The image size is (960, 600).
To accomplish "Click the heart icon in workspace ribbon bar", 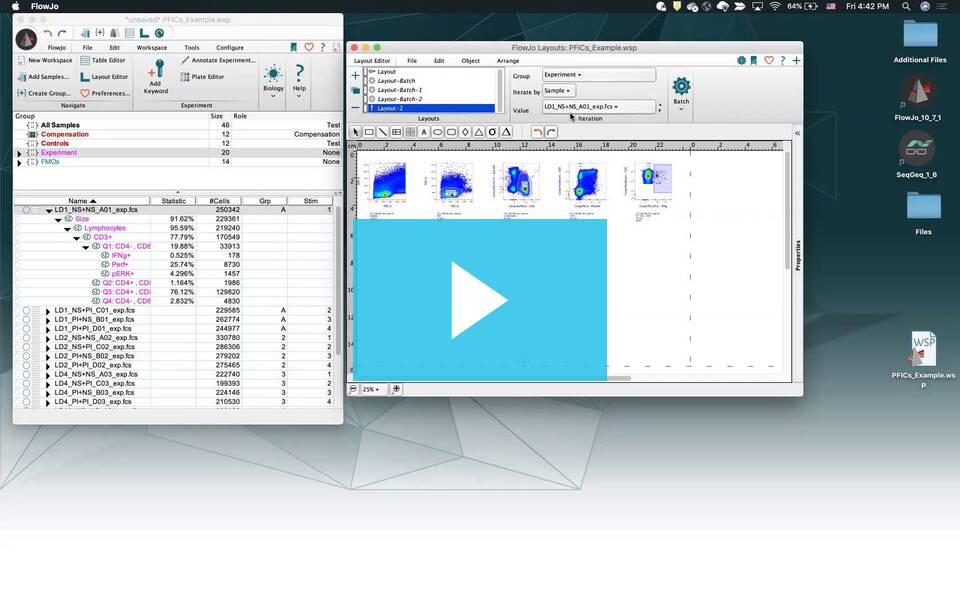I will tap(309, 47).
